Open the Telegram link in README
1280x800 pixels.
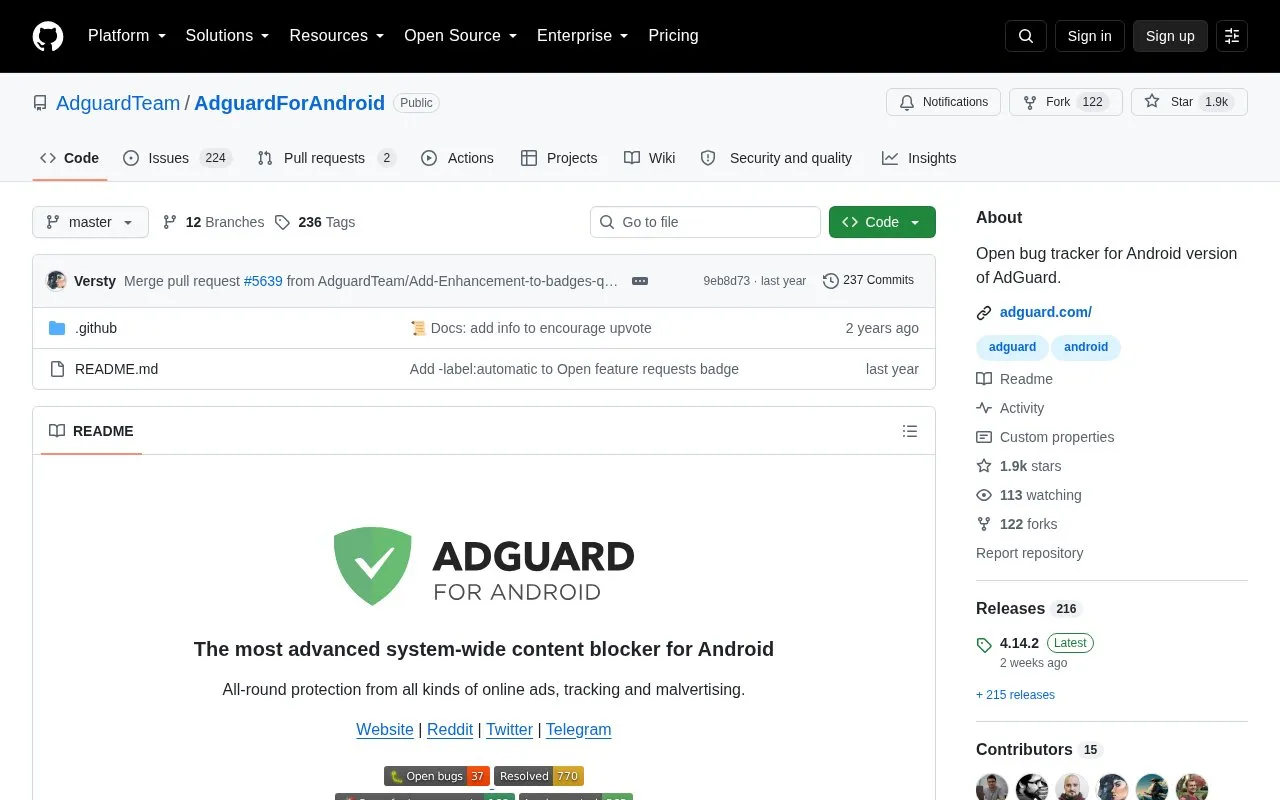[x=578, y=730]
